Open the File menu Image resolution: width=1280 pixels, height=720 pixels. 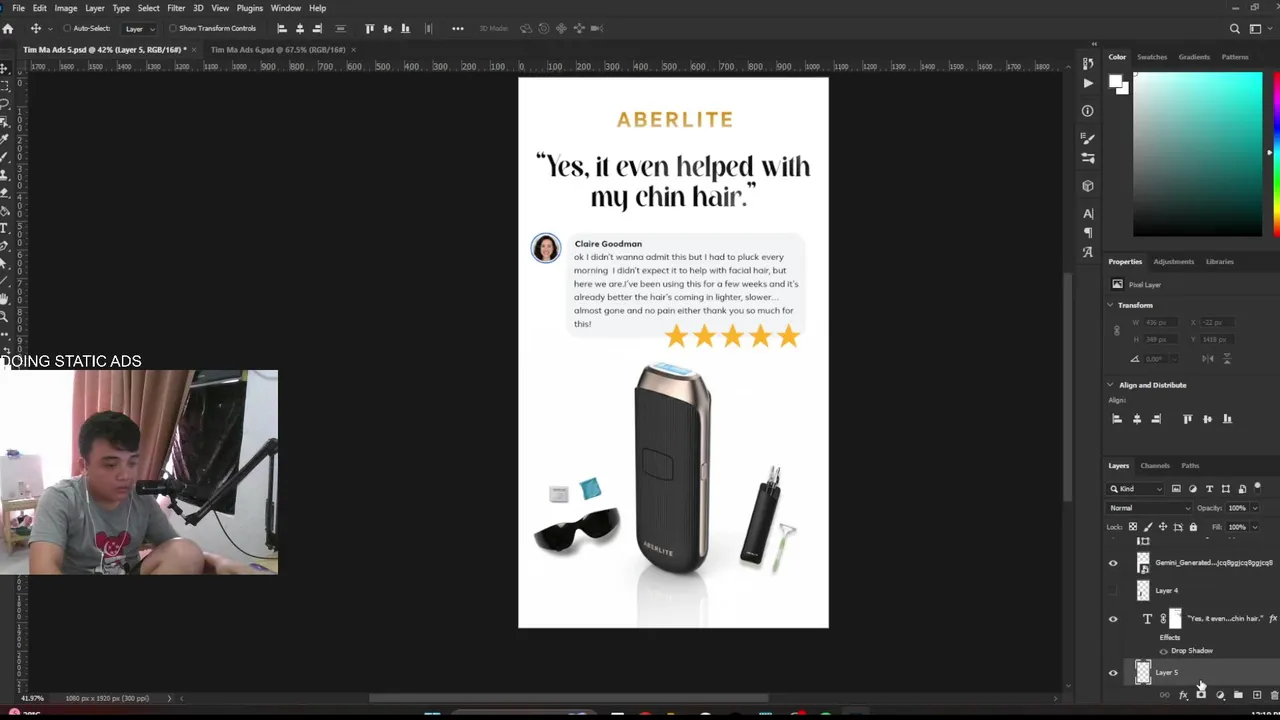point(18,8)
